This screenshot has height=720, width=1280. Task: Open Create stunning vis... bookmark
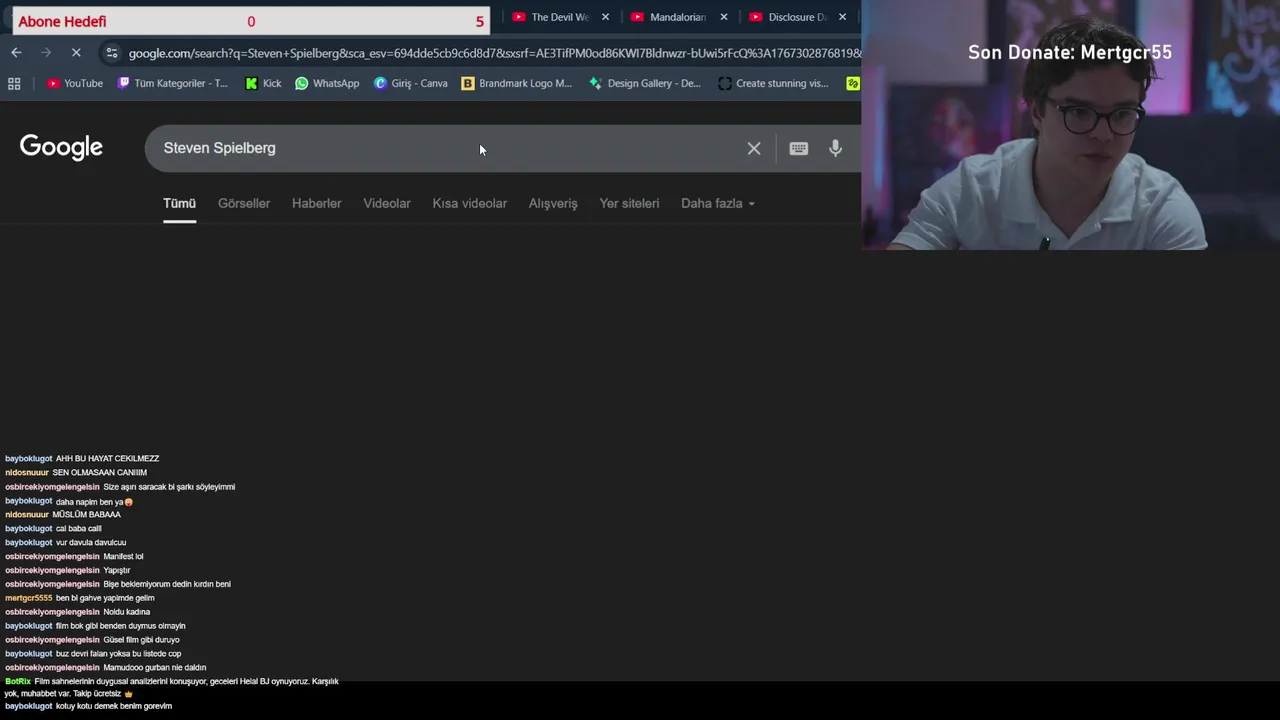pyautogui.click(x=774, y=84)
